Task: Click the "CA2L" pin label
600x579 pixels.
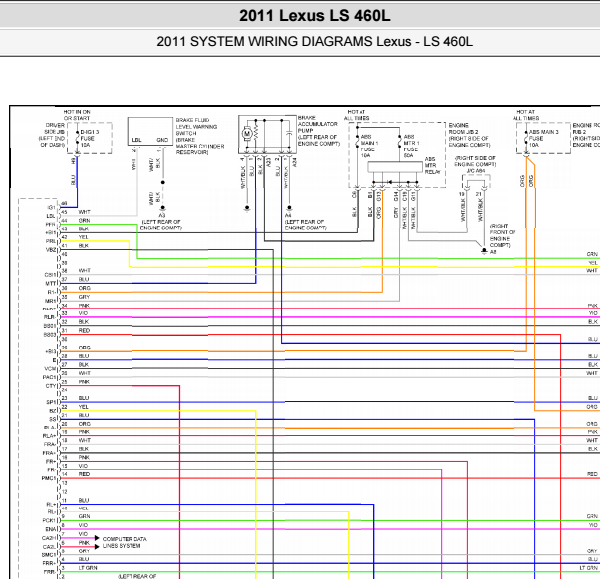Action: (49, 547)
